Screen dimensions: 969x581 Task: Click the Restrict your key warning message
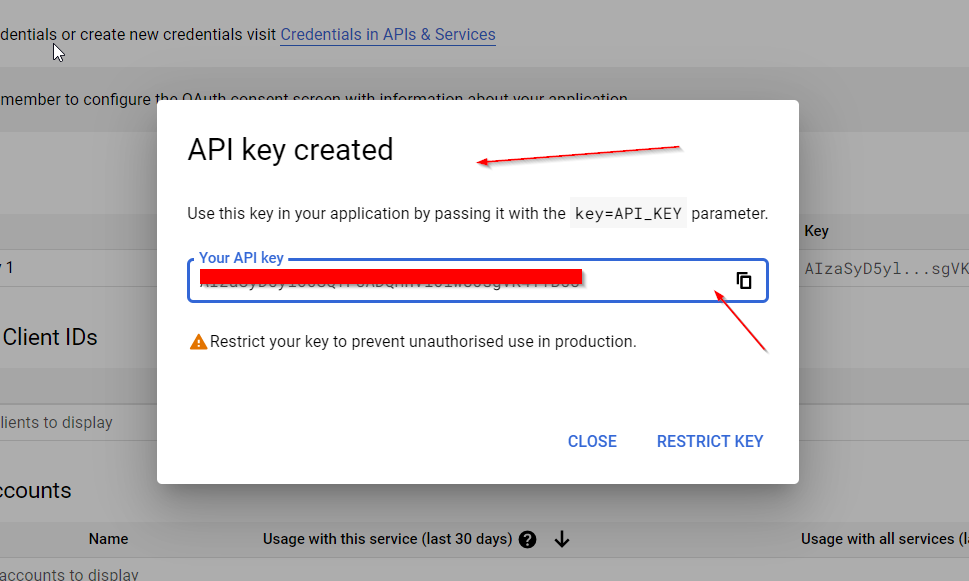click(x=422, y=342)
